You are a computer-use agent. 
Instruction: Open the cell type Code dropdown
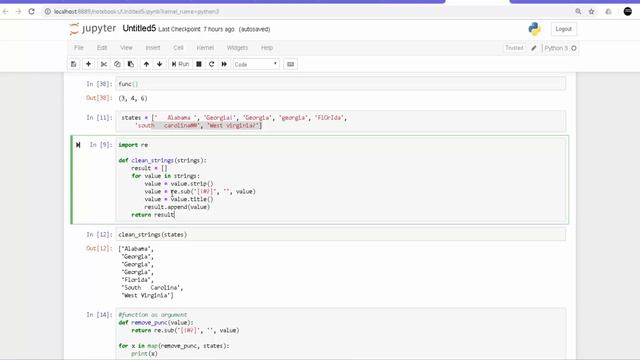[x=256, y=64]
